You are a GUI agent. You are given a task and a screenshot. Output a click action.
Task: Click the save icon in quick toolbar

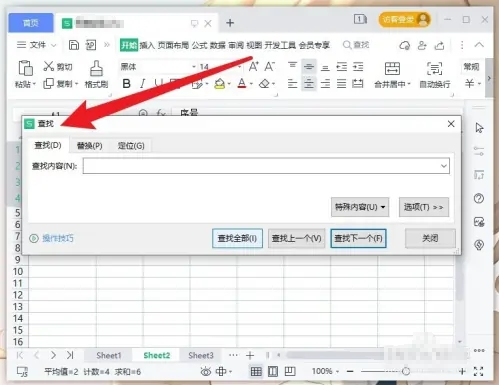pos(74,45)
